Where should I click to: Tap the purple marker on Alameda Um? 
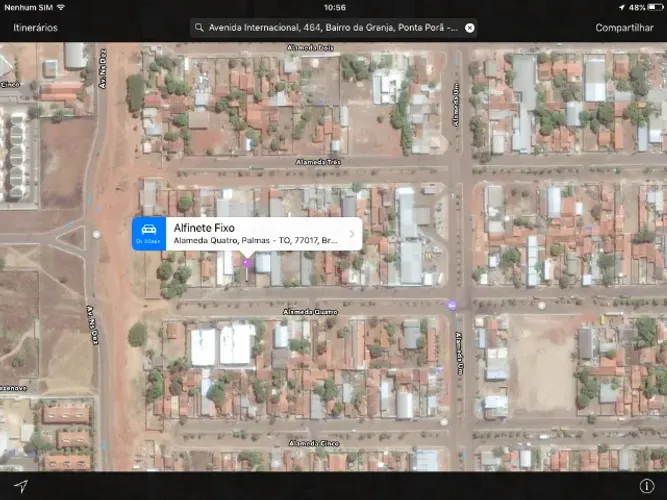pyautogui.click(x=452, y=305)
